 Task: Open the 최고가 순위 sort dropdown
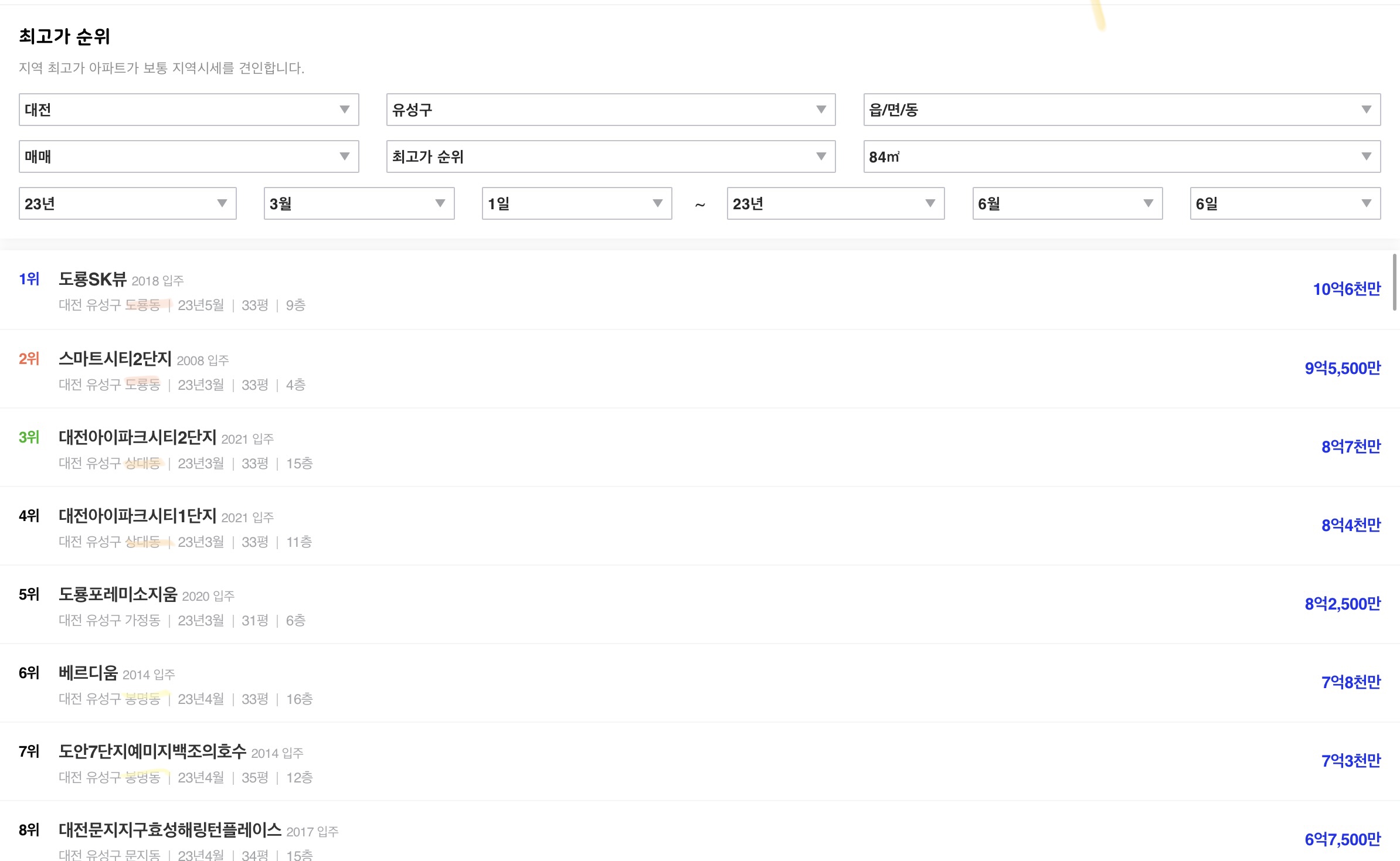(x=610, y=156)
